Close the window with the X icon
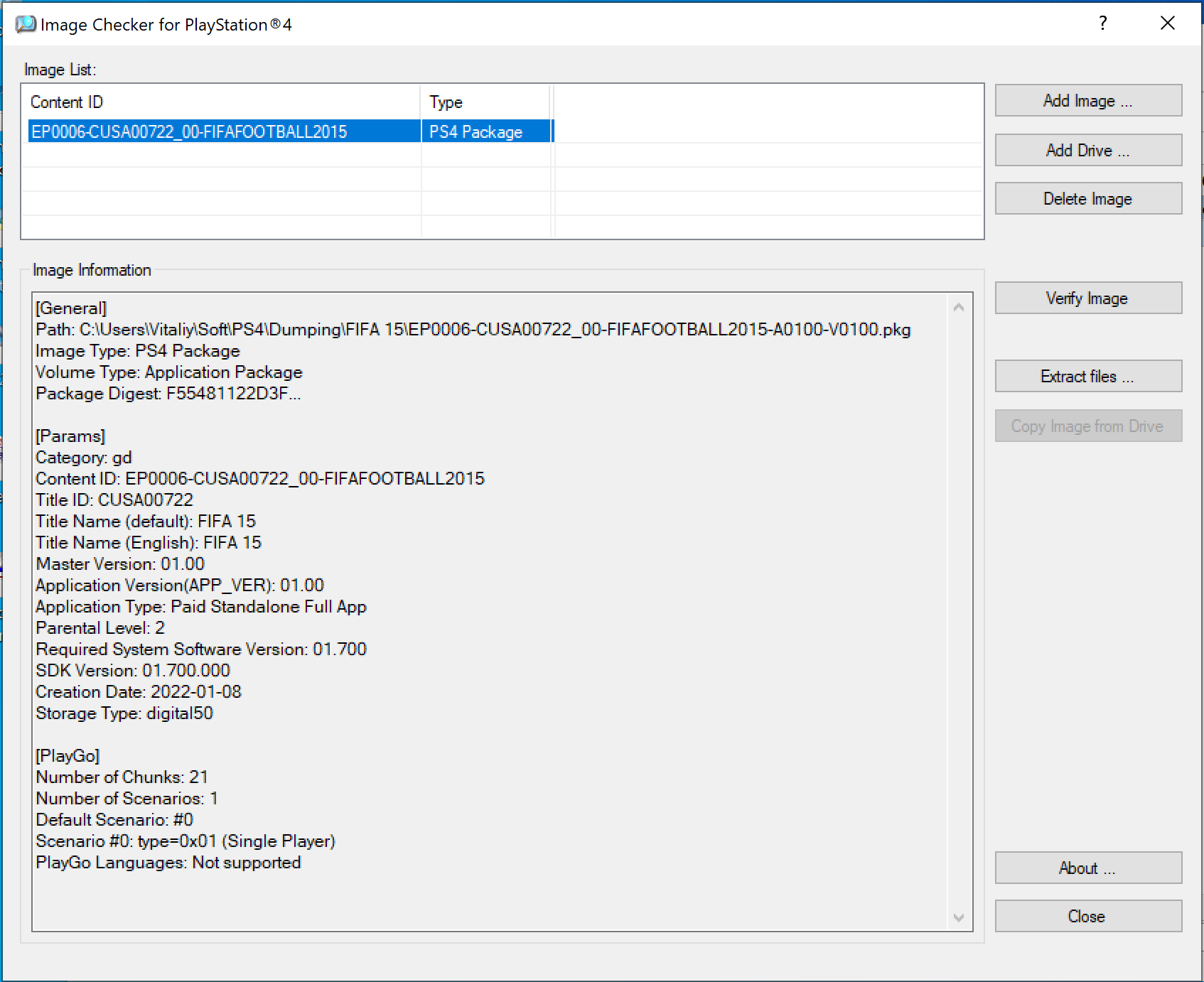Screen dimensions: 1204x982 point(1167,23)
